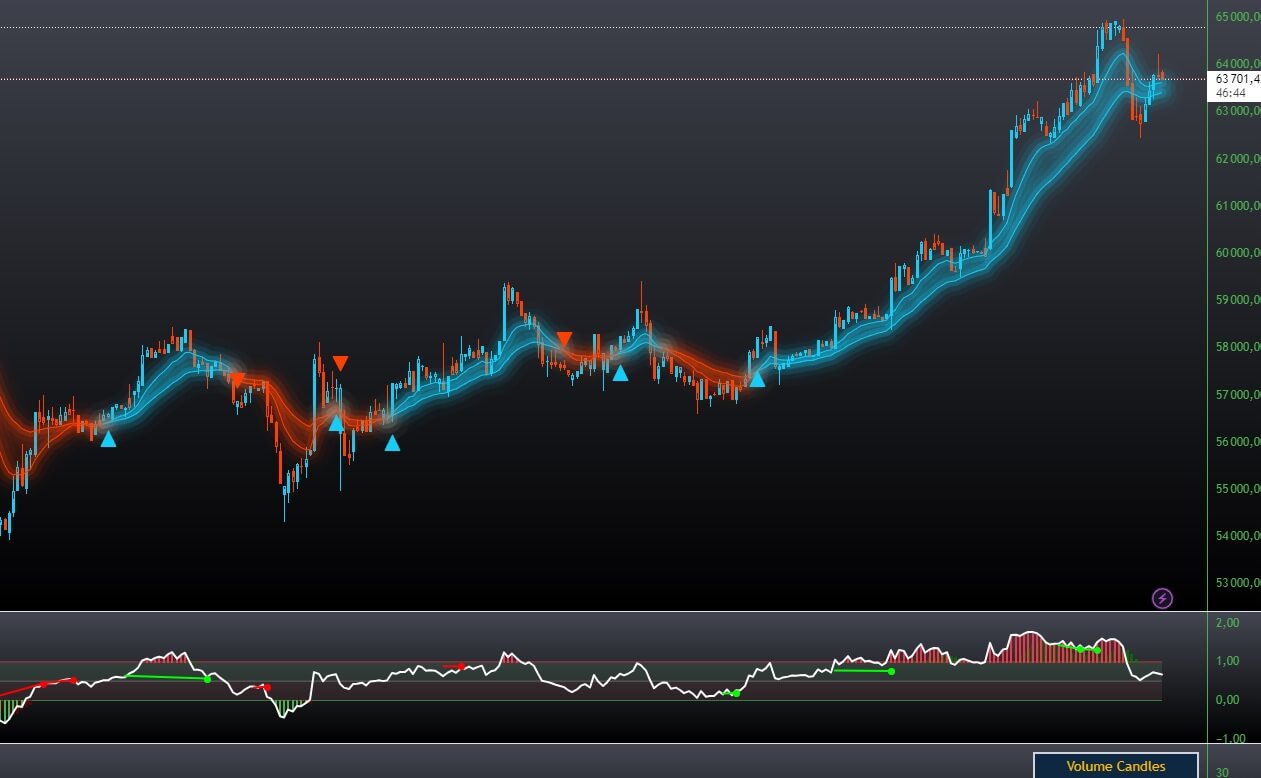
Task: Select the leftmost blue up-triangle buy signal
Action: (x=108, y=439)
